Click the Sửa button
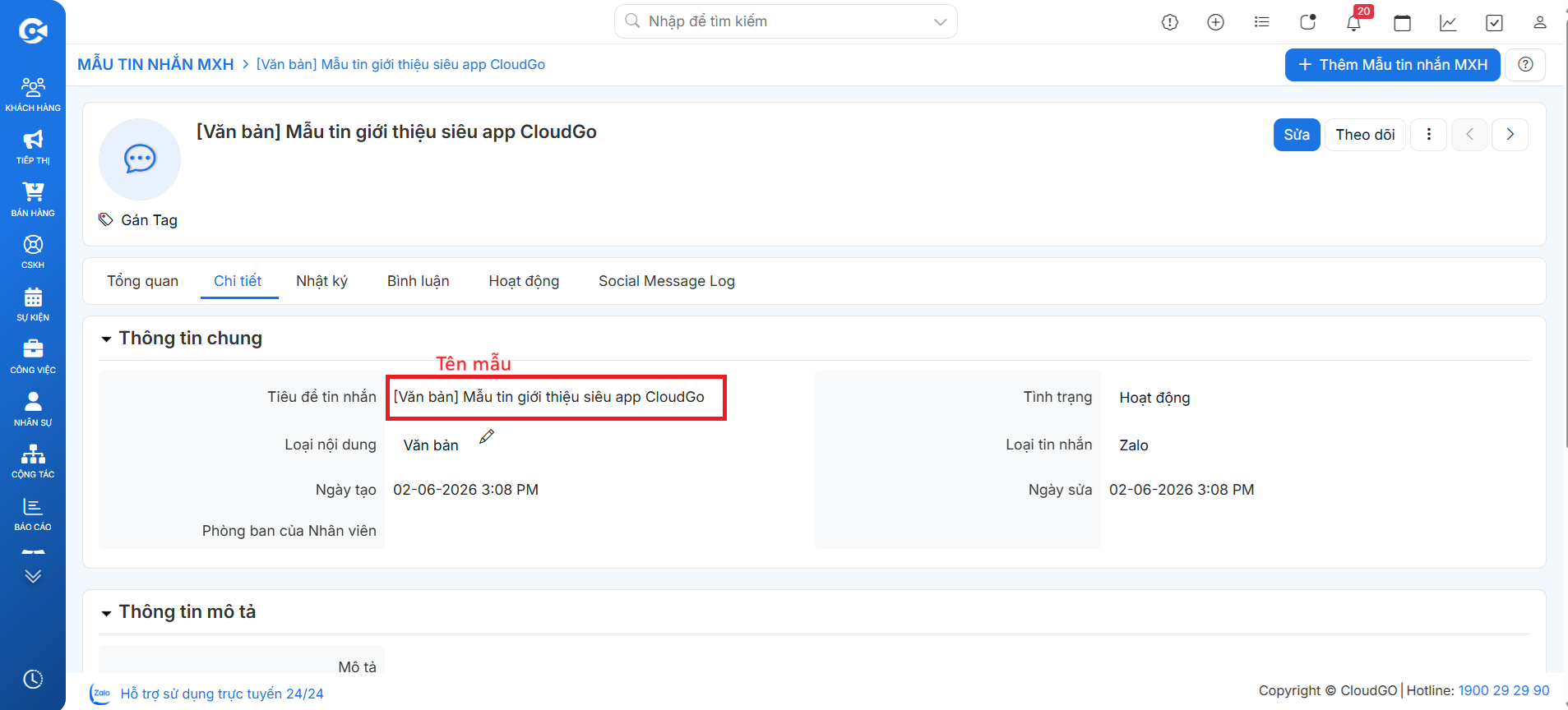 click(1297, 135)
